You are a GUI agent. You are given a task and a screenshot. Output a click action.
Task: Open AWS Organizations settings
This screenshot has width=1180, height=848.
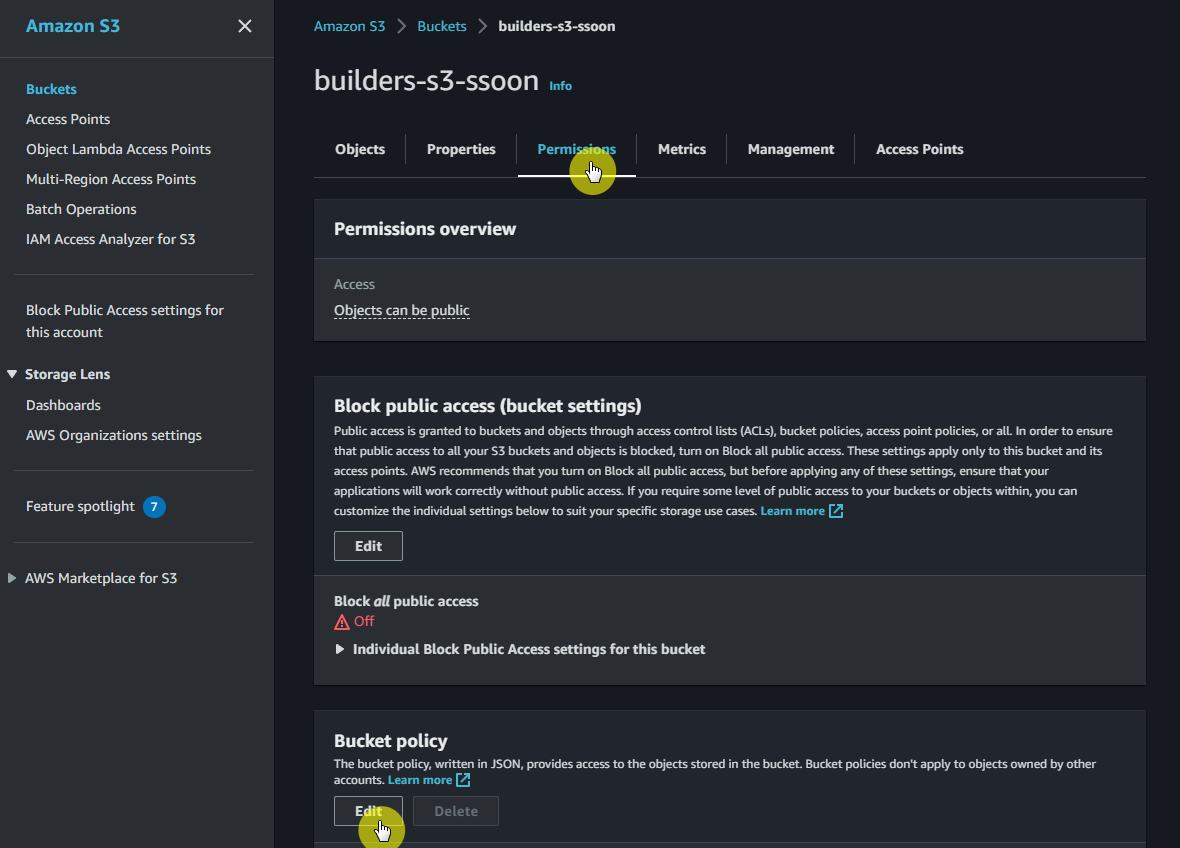(x=114, y=435)
